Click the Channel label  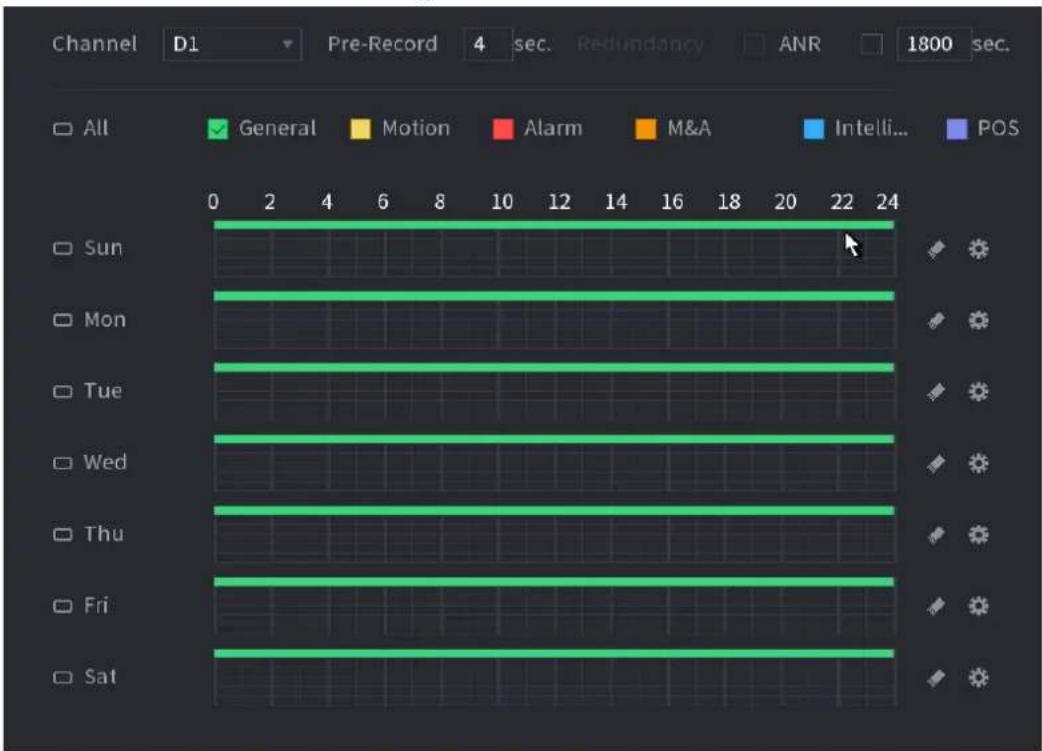(x=94, y=45)
